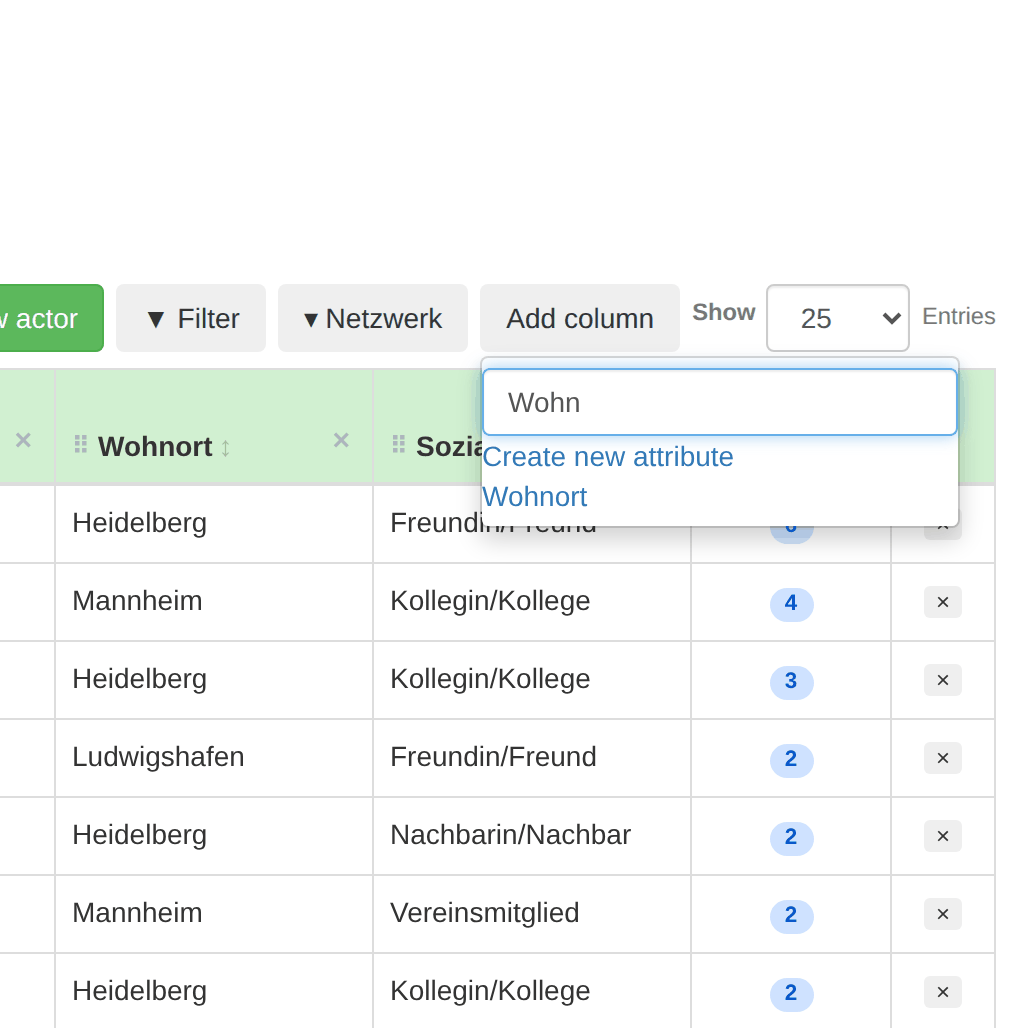The width and height of the screenshot is (1022, 1028).
Task: Click Kollegin/Kollege in the badge 3 row
Action: click(x=490, y=679)
